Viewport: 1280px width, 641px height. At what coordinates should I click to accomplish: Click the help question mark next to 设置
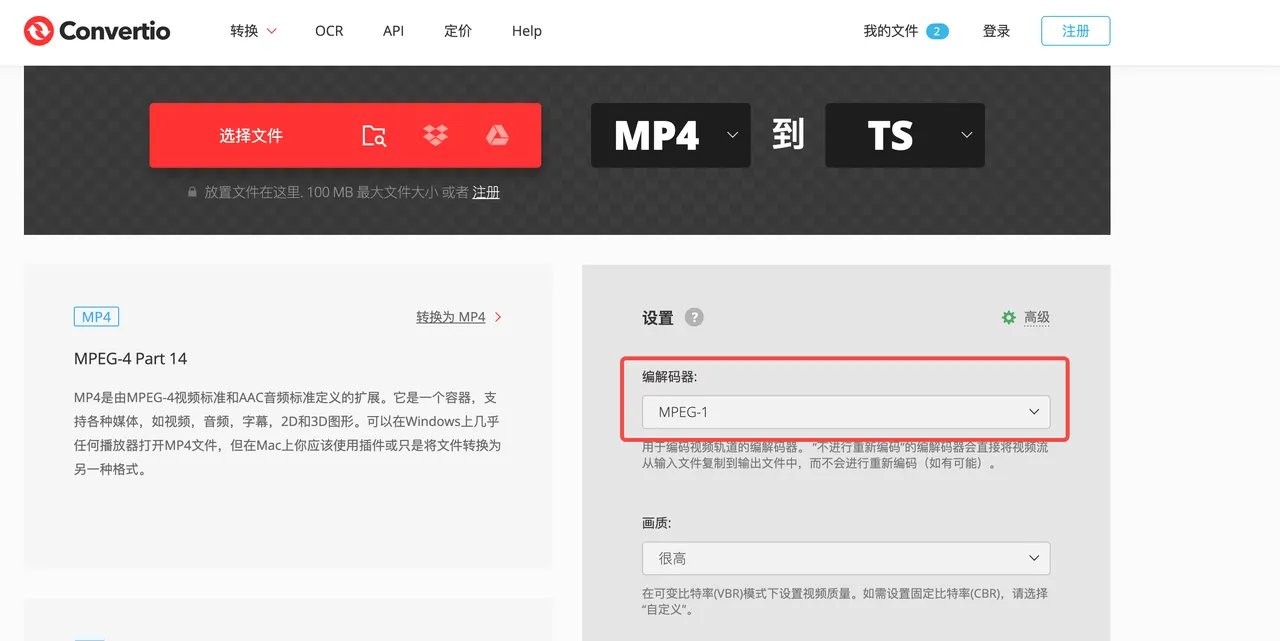coord(694,317)
